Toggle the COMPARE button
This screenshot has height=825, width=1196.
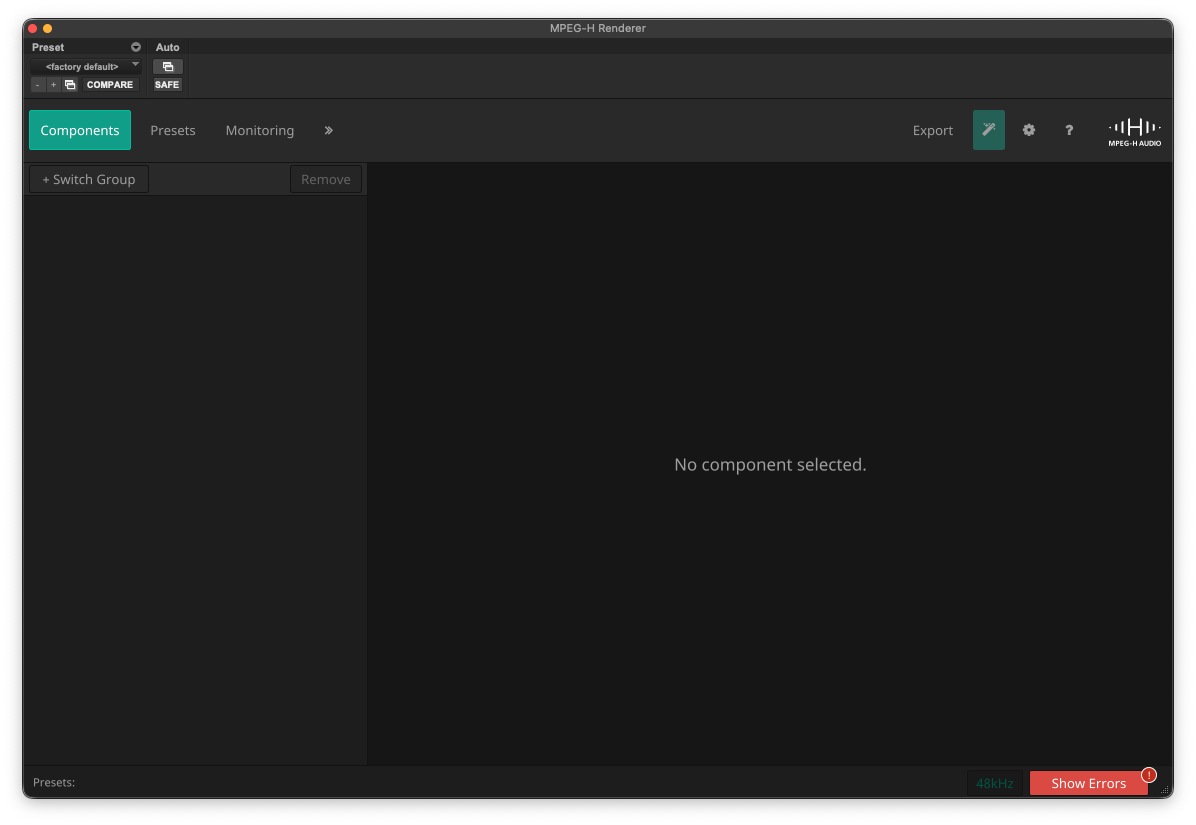coord(110,85)
